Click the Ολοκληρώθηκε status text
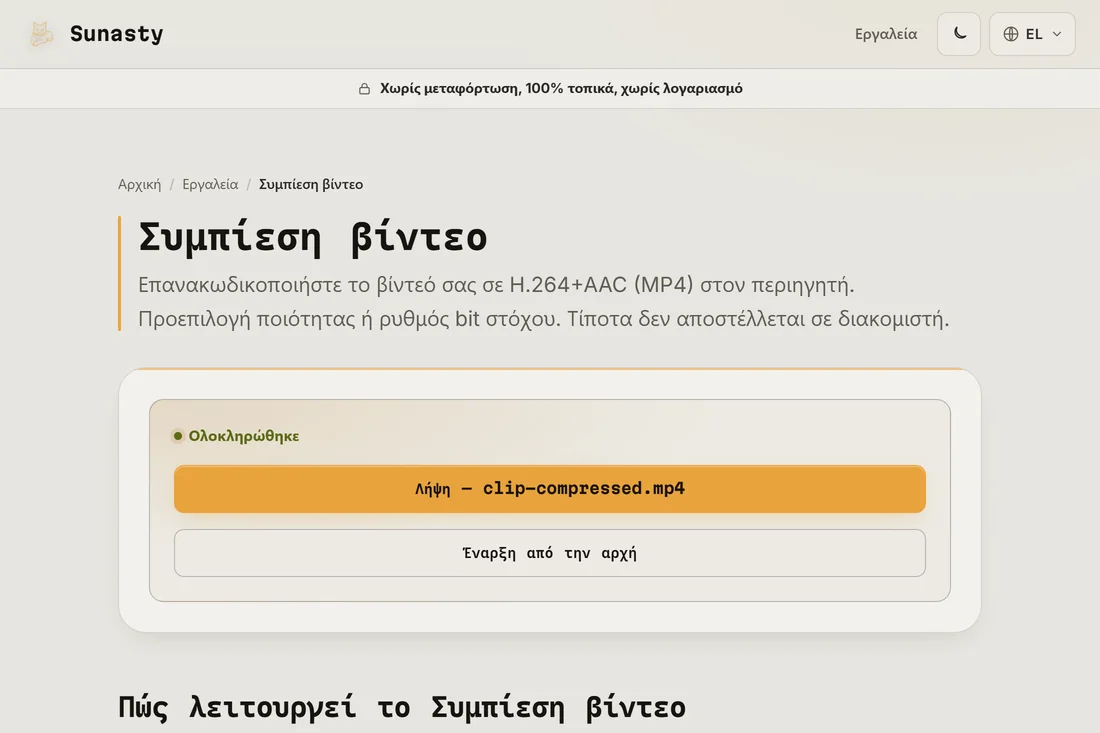1100x733 pixels. coord(243,436)
